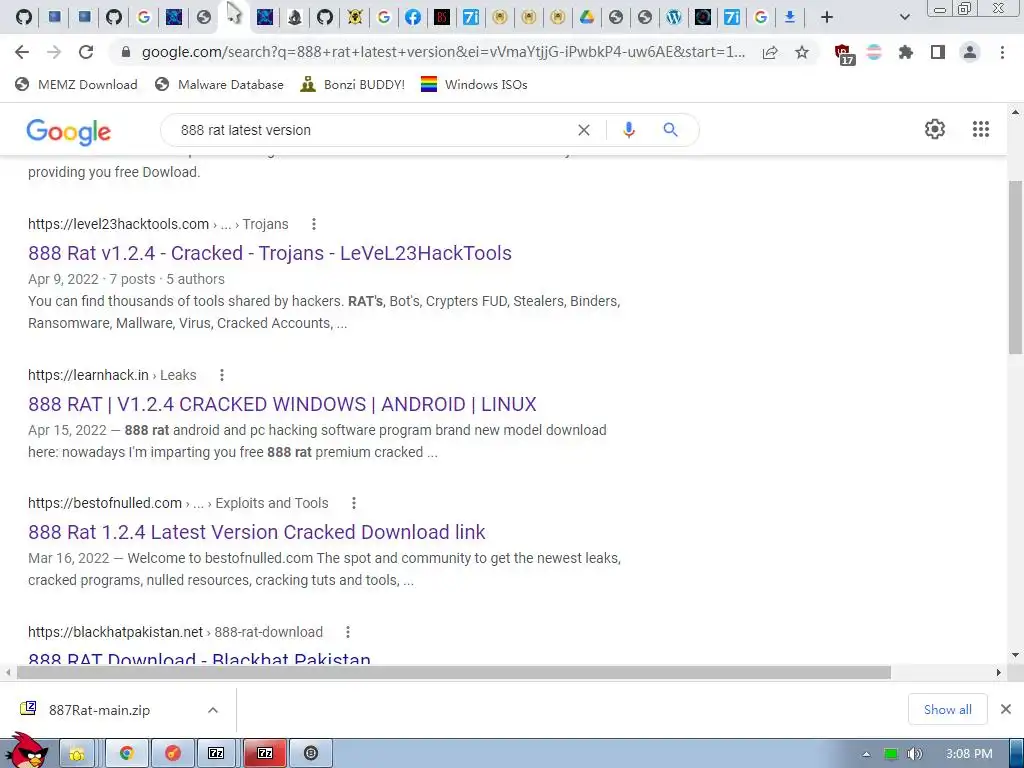
Task: Go back to the previous page
Action: click(x=22, y=52)
